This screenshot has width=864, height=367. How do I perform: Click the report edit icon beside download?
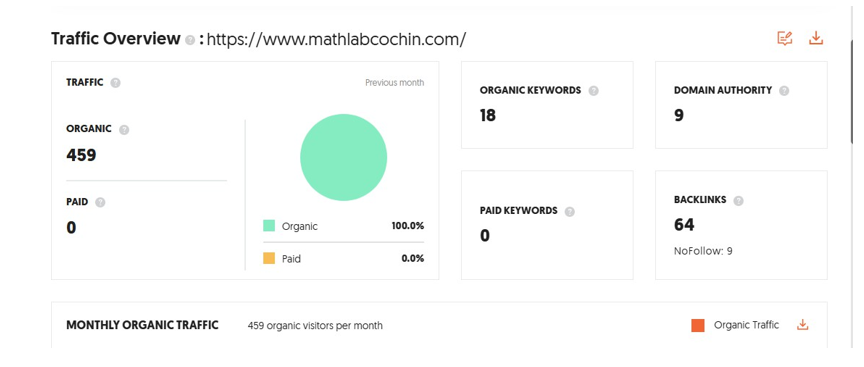[x=785, y=38]
